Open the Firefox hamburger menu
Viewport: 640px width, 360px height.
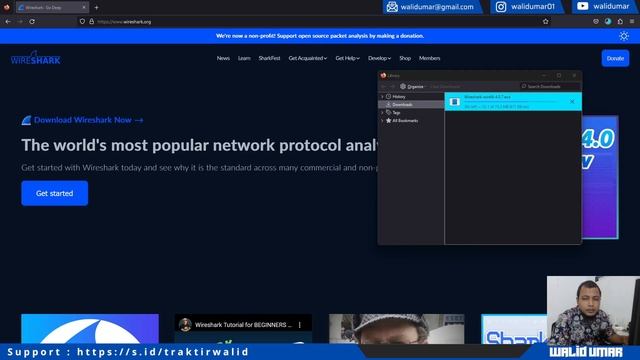(632, 22)
